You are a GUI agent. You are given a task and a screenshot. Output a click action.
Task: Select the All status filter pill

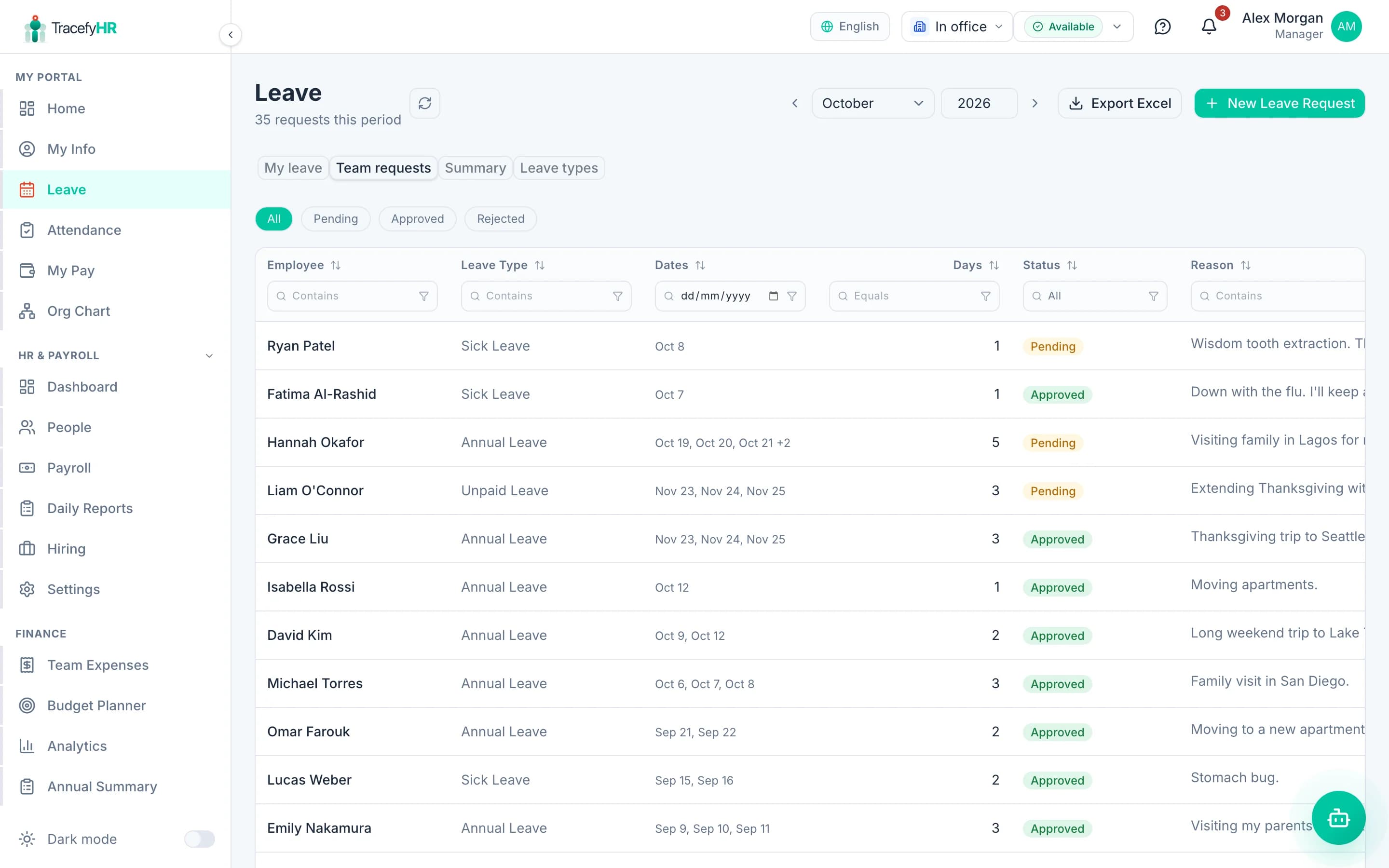click(274, 219)
